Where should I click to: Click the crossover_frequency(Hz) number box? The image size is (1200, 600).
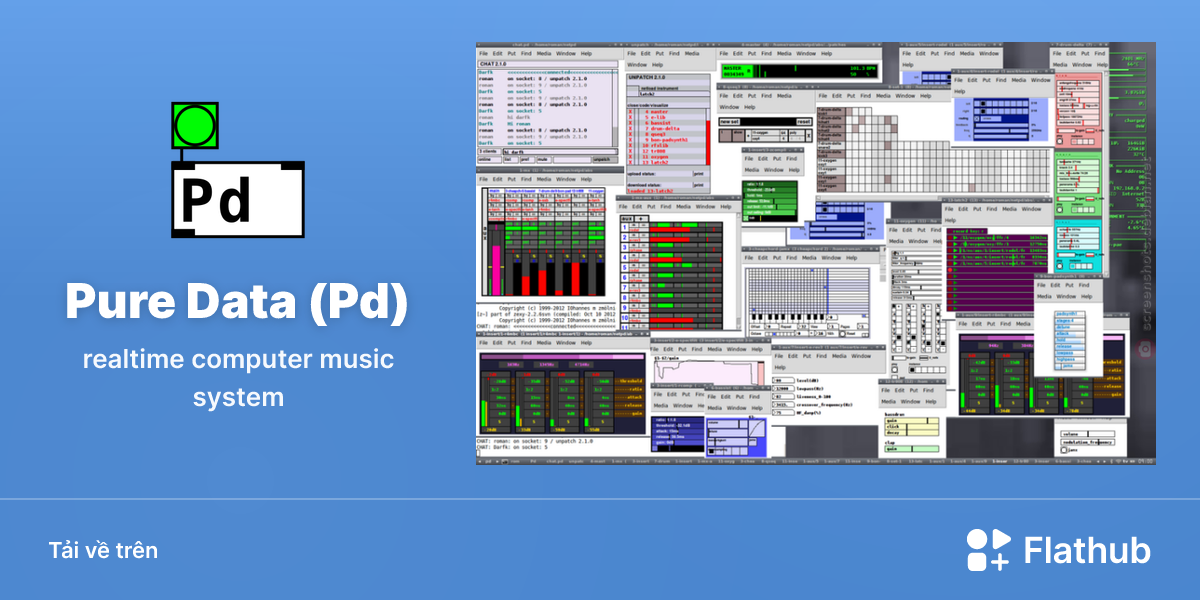[783, 405]
